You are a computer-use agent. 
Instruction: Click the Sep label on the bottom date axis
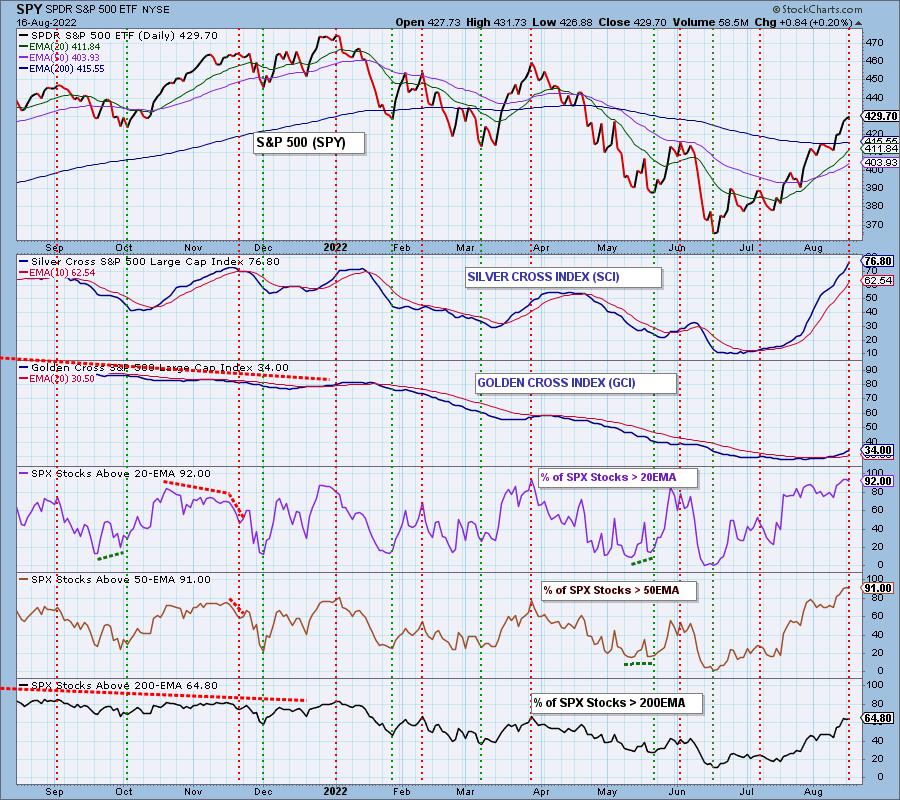pyautogui.click(x=55, y=791)
